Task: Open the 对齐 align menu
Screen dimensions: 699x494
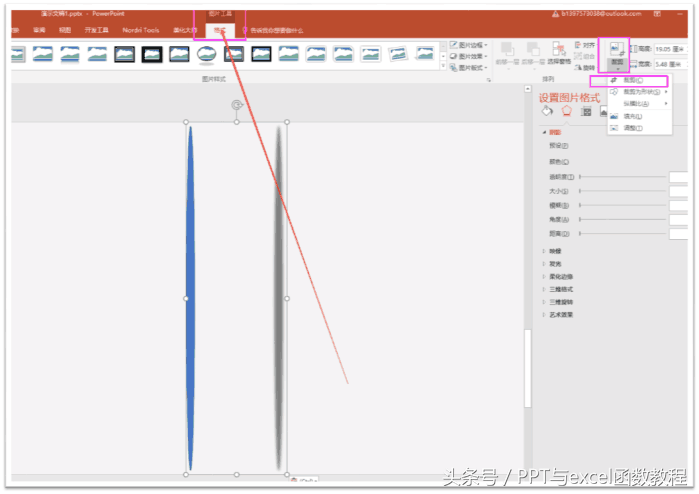Action: (584, 45)
